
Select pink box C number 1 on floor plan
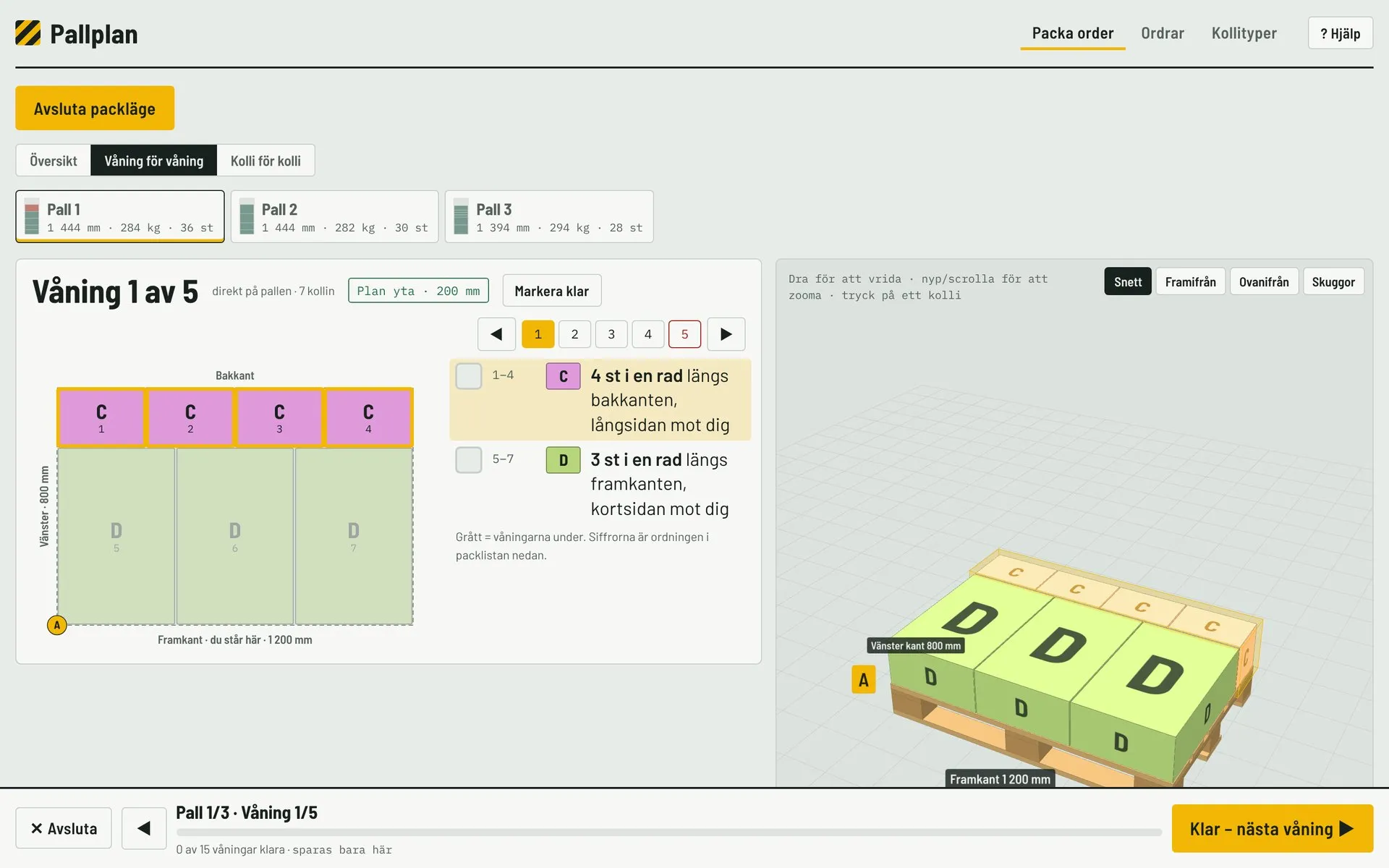pyautogui.click(x=101, y=417)
